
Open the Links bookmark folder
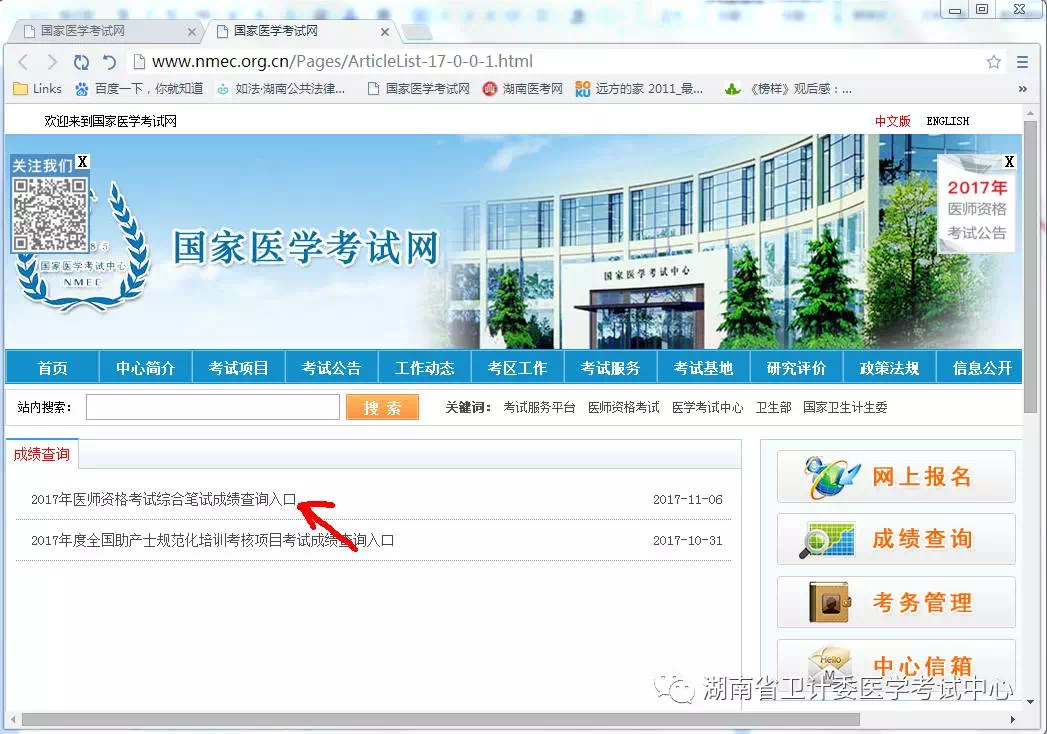[x=37, y=89]
